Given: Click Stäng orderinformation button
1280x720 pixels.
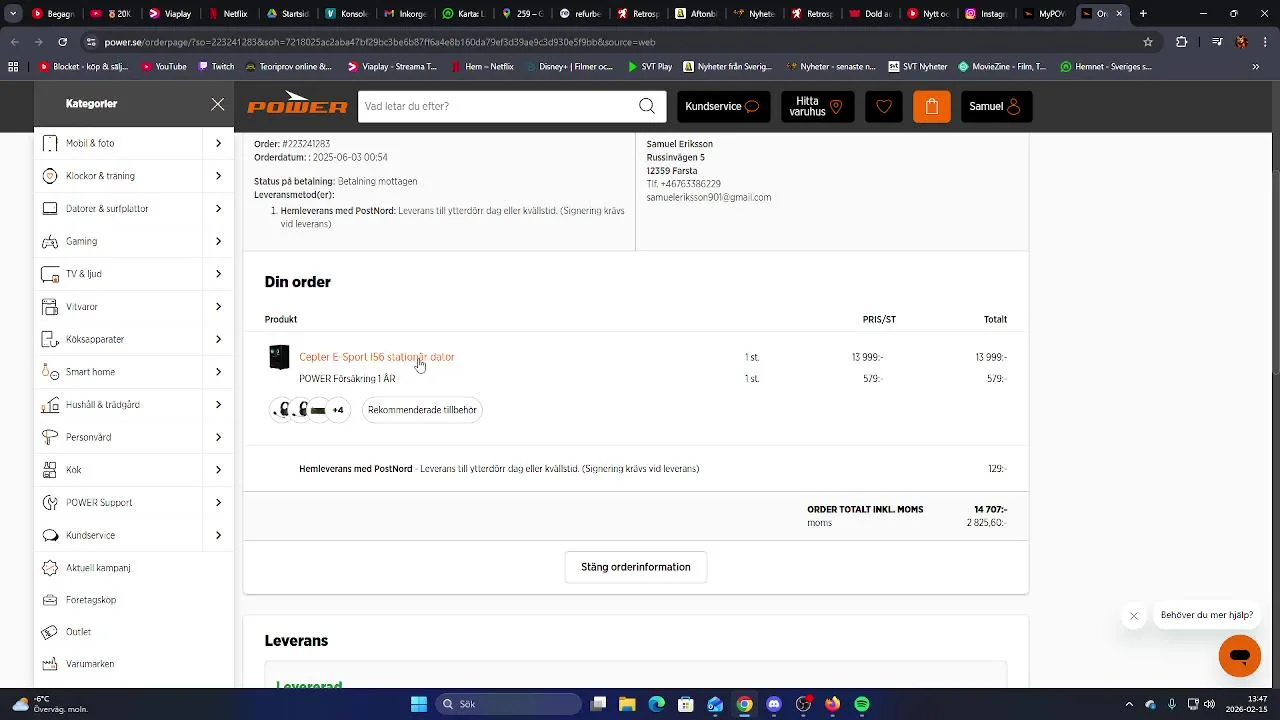Looking at the screenshot, I should coord(636,567).
